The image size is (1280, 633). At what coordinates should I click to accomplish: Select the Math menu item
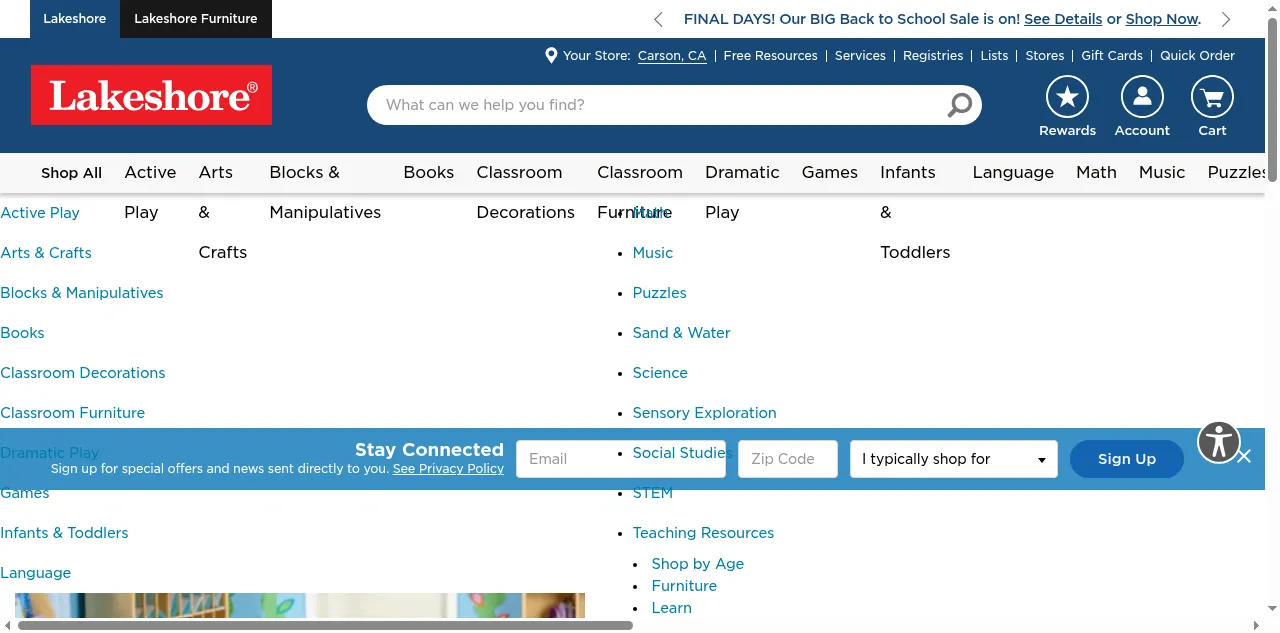1096,173
